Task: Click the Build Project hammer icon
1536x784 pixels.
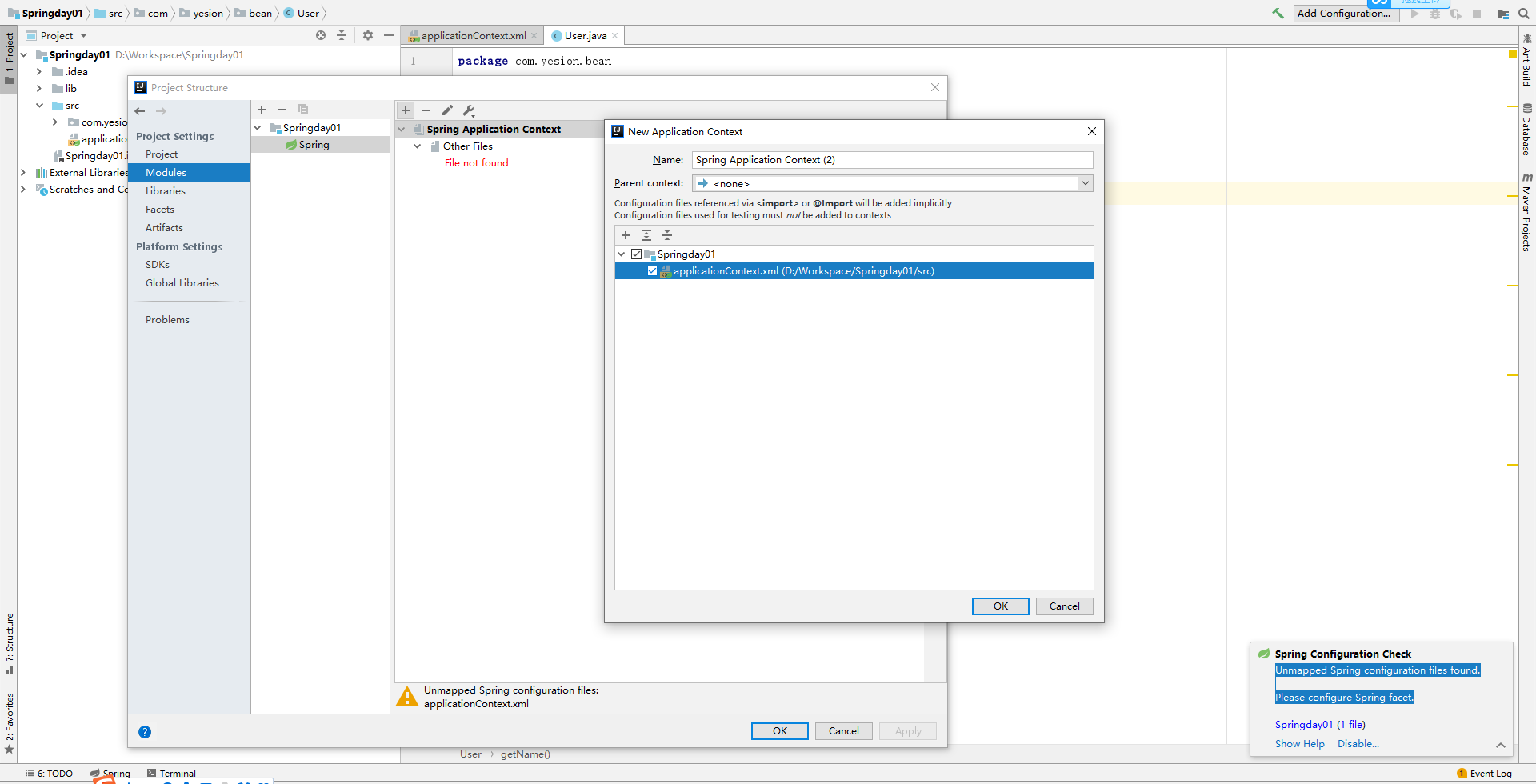Action: (x=1278, y=14)
